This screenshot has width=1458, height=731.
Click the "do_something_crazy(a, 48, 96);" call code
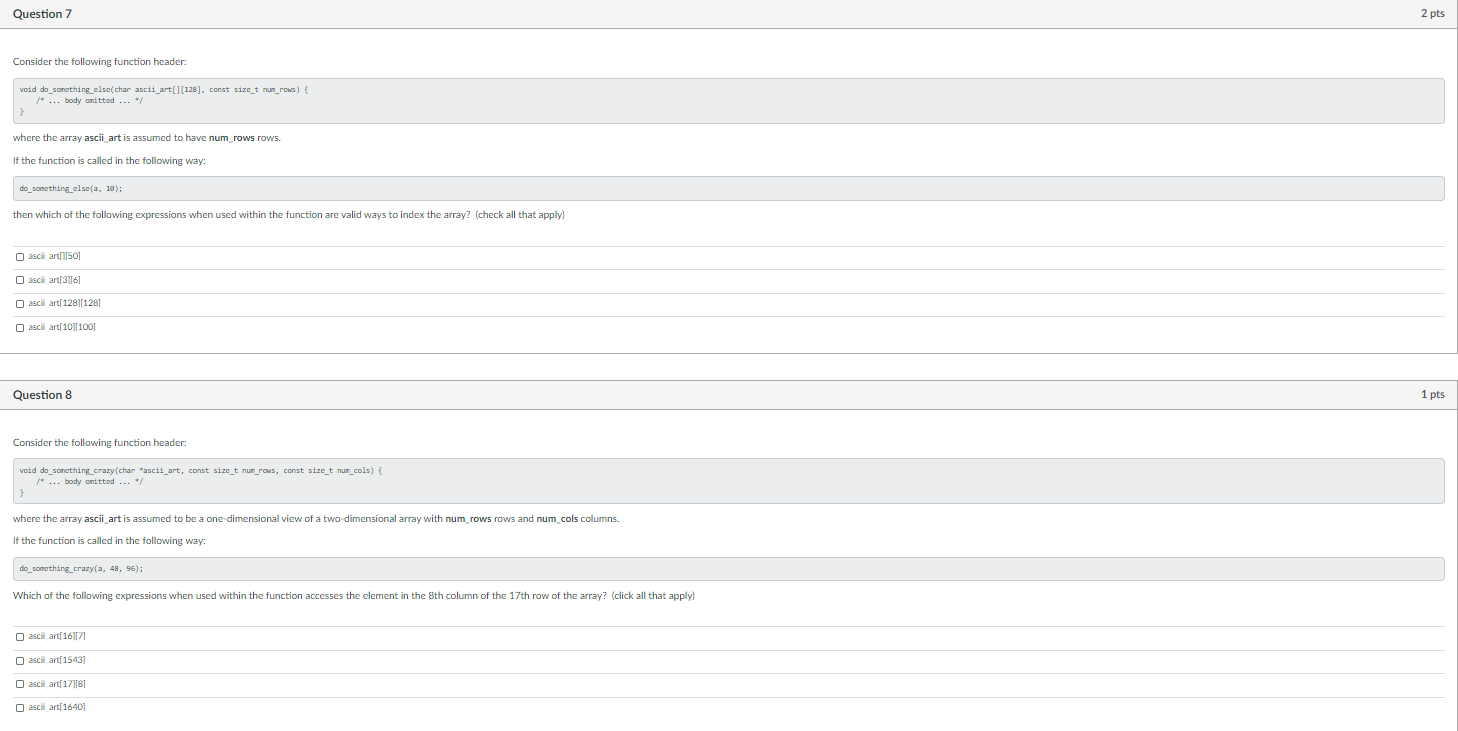click(x=81, y=568)
